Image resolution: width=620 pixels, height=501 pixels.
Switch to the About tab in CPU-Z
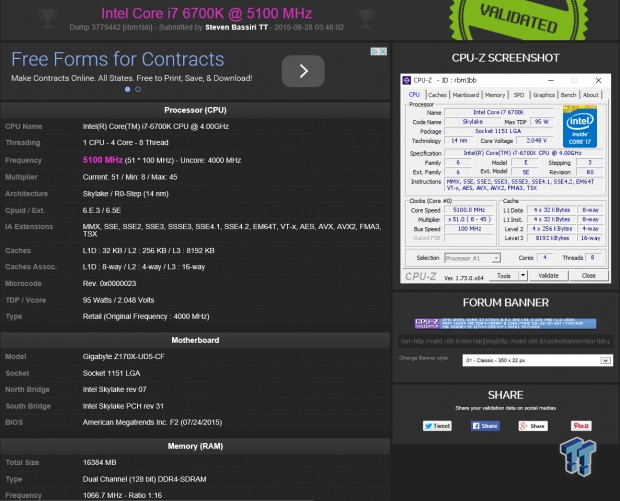pyautogui.click(x=590, y=95)
